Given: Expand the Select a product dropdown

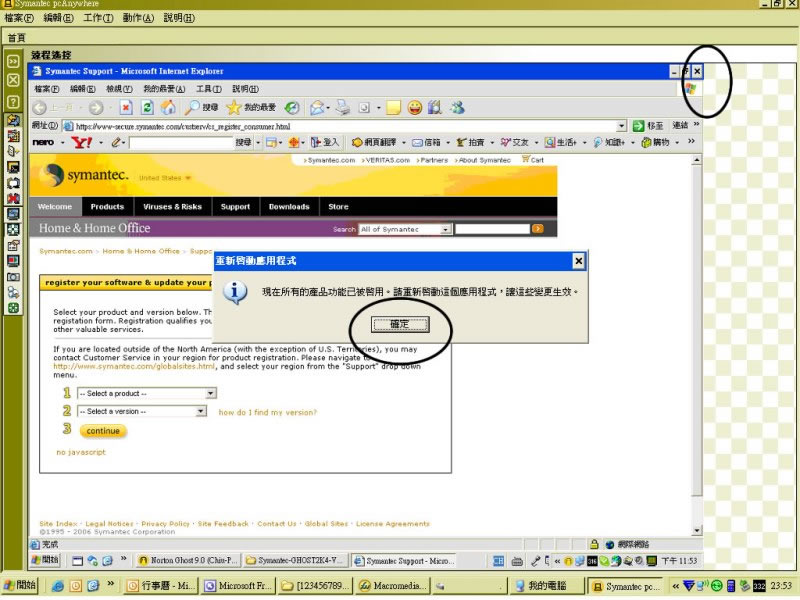Looking at the screenshot, I should (x=210, y=393).
